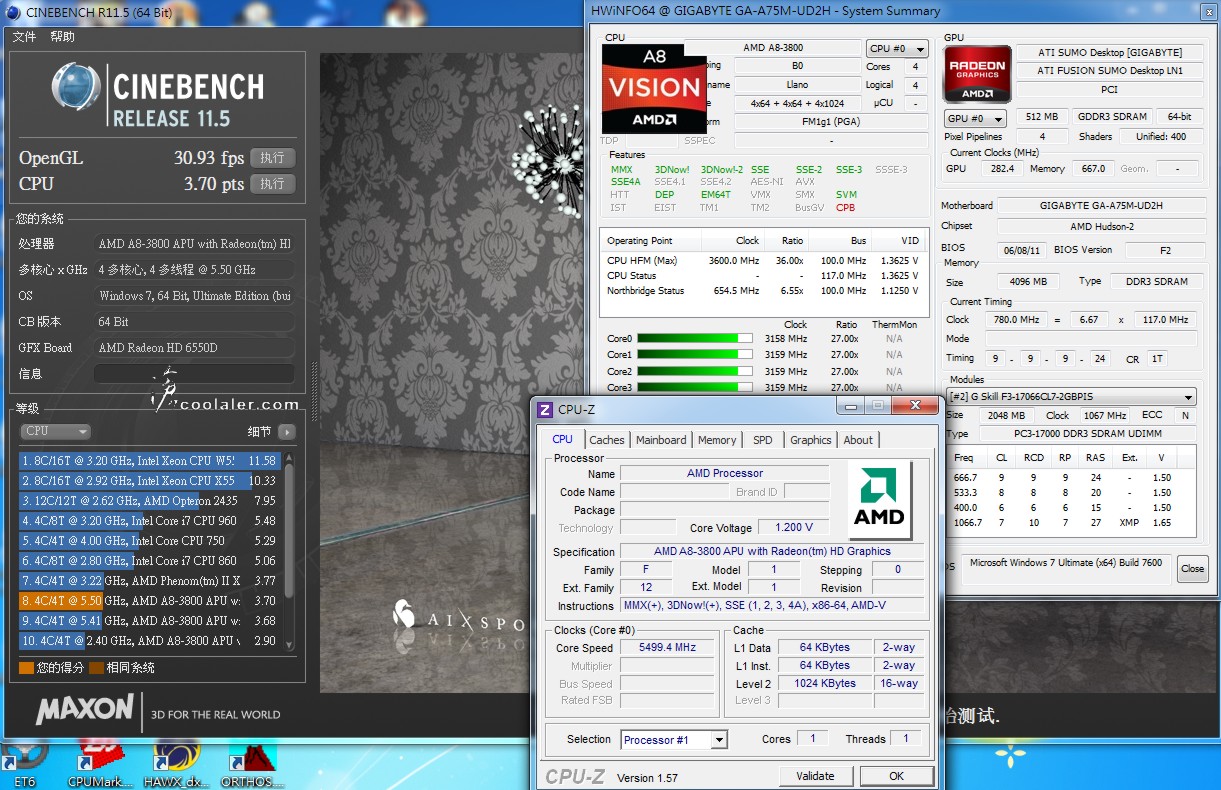Image resolution: width=1221 pixels, height=790 pixels.
Task: Switch to the About tab in CPU-Z
Action: point(858,440)
